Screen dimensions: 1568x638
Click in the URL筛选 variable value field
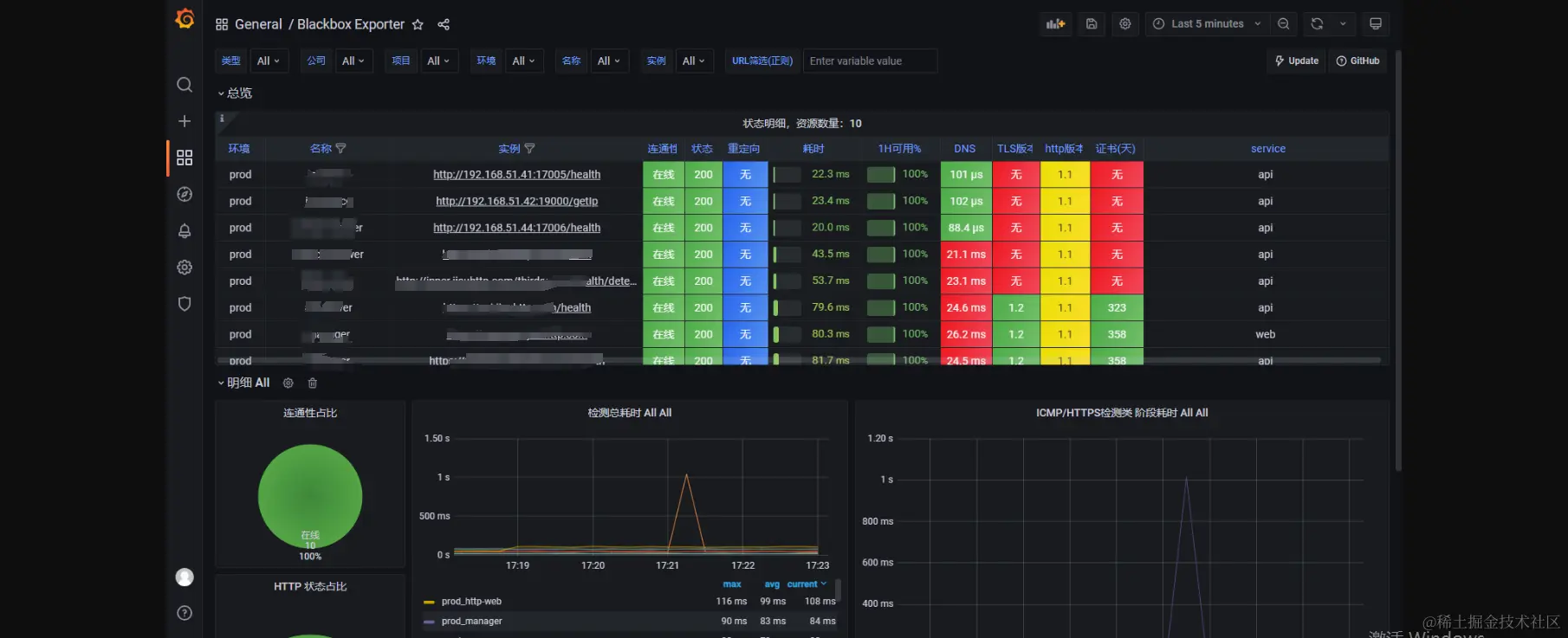pos(871,61)
